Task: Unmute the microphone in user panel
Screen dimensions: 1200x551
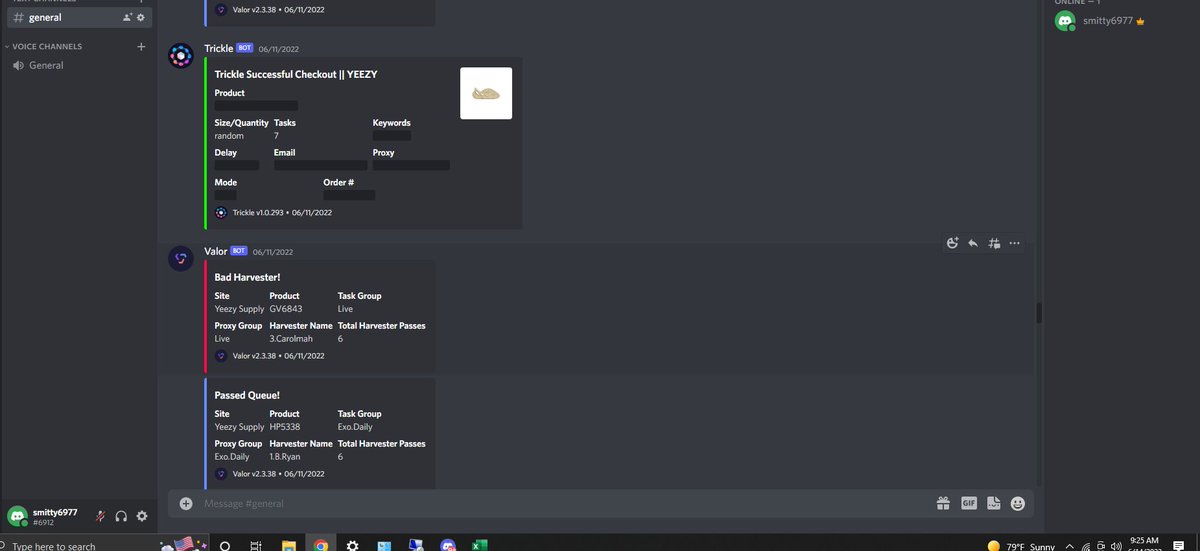Action: [100, 516]
